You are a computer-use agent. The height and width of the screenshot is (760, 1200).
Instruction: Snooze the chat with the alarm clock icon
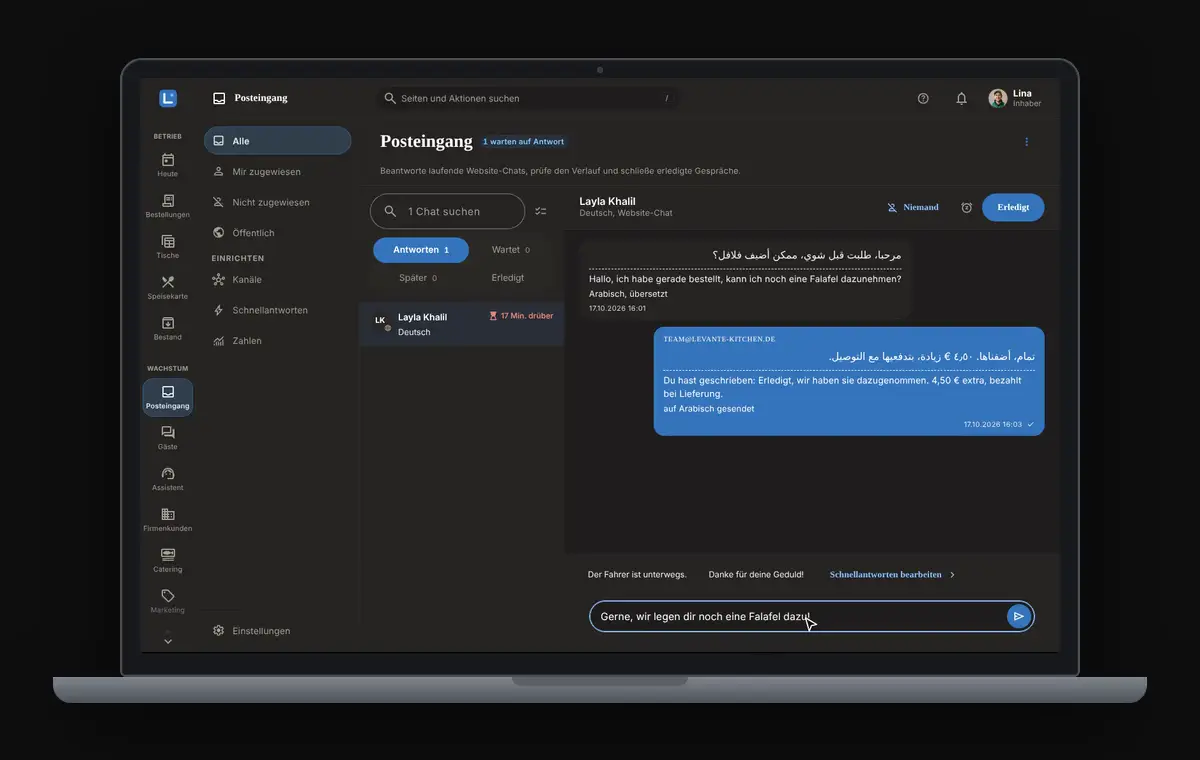tap(966, 207)
